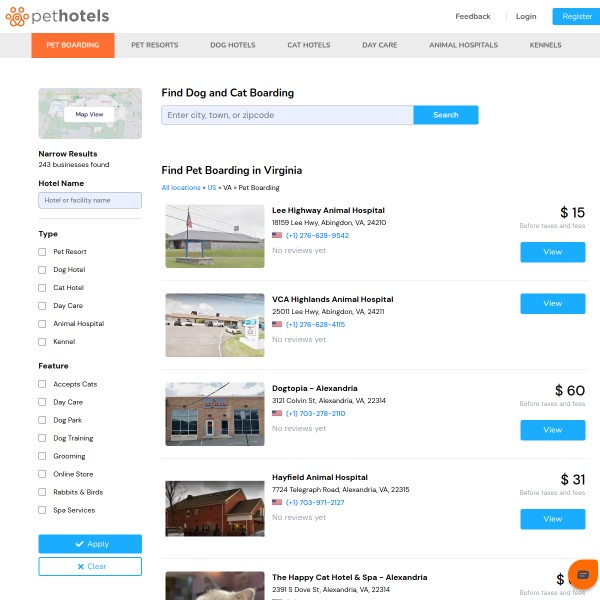Enable the Accepts Cats feature filter

click(x=42, y=384)
